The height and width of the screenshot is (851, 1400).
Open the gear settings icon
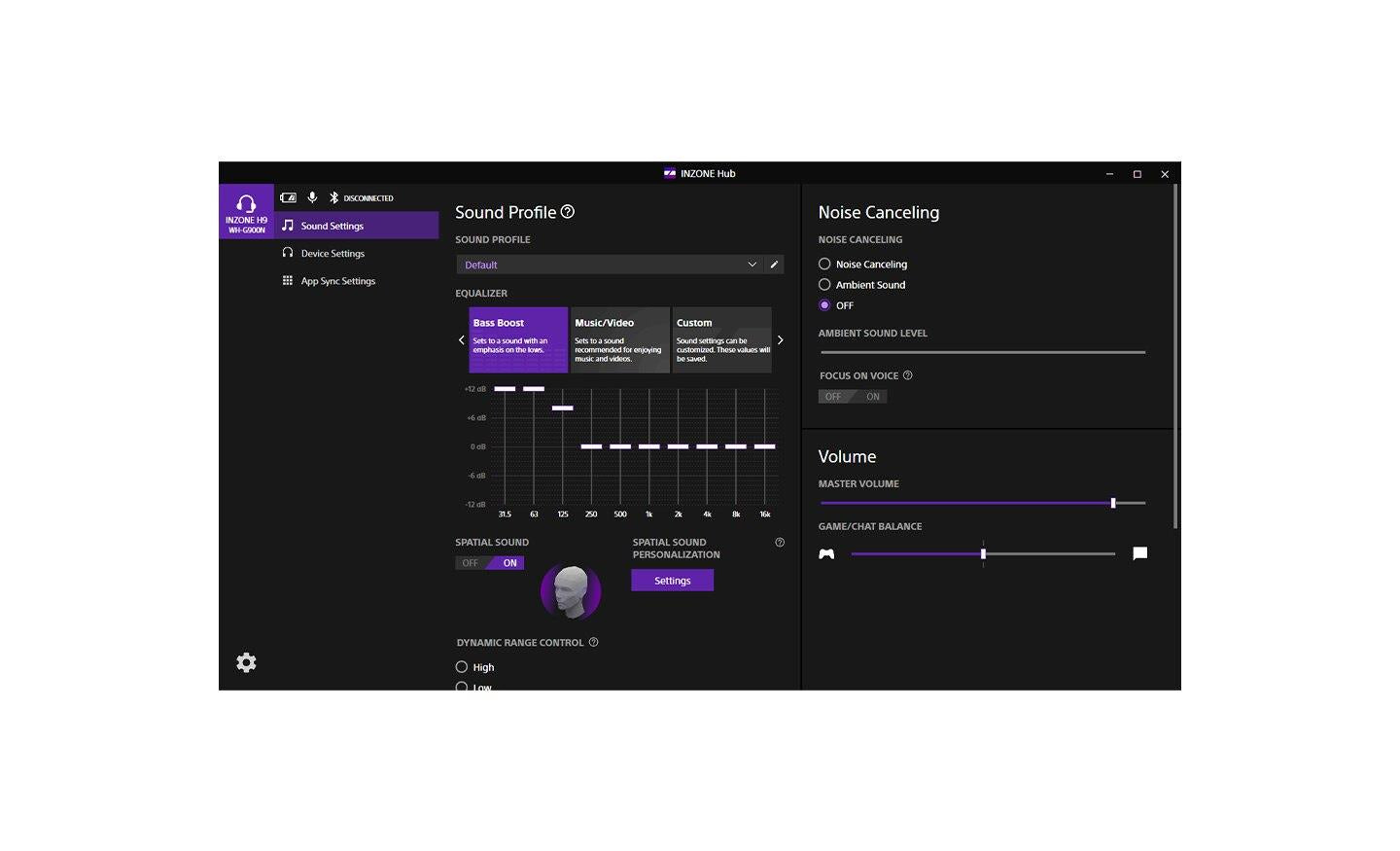[246, 662]
